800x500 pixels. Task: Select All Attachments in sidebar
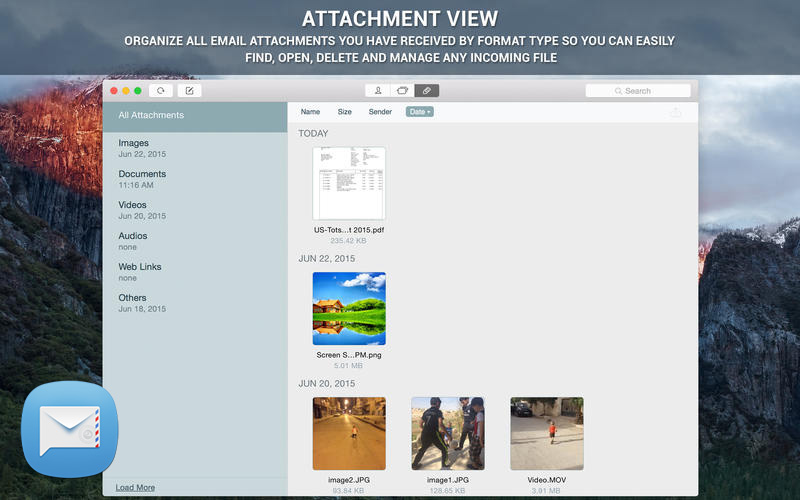(195, 115)
